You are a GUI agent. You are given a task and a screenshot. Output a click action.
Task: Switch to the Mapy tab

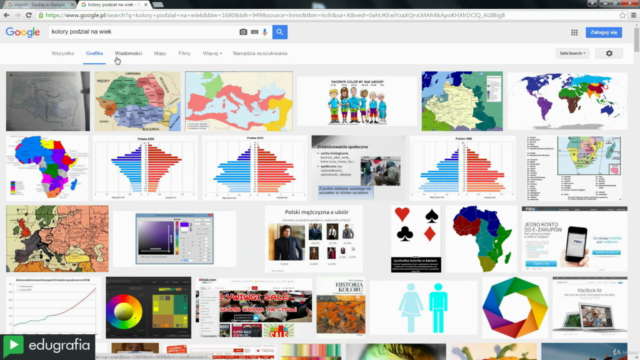pyautogui.click(x=160, y=53)
